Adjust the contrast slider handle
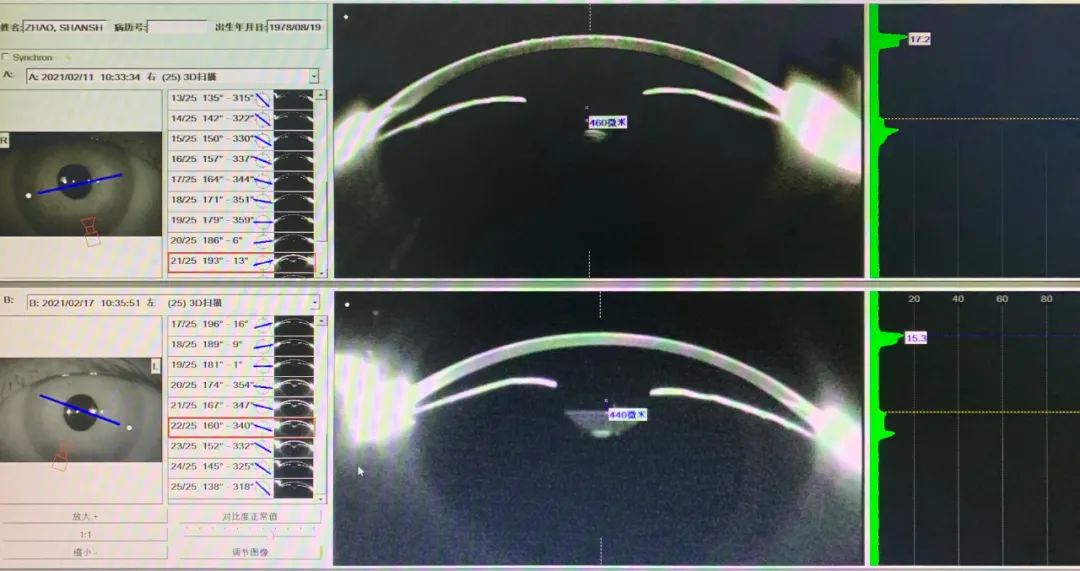 coord(272,535)
